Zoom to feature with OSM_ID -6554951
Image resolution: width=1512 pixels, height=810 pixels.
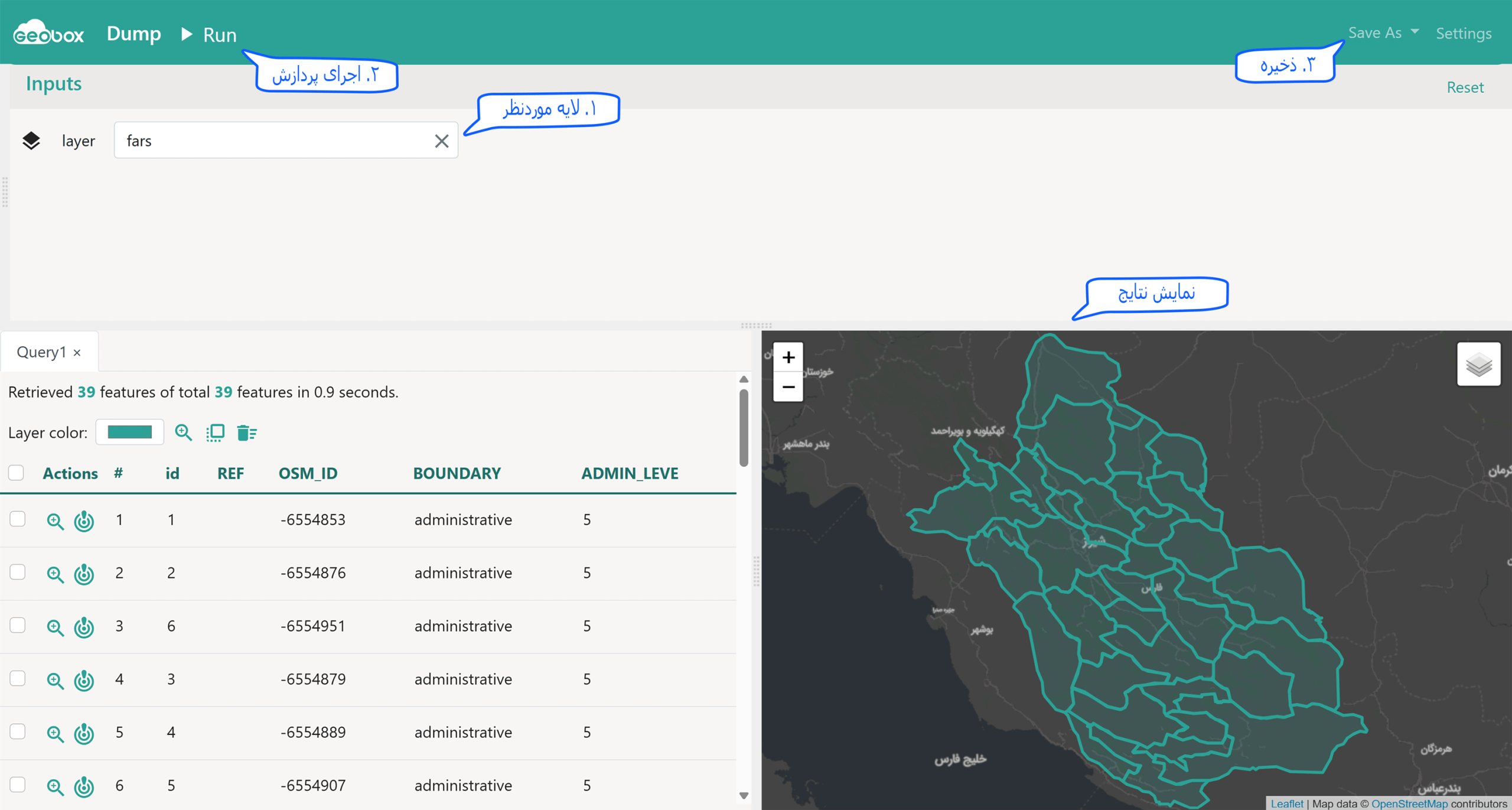click(55, 627)
